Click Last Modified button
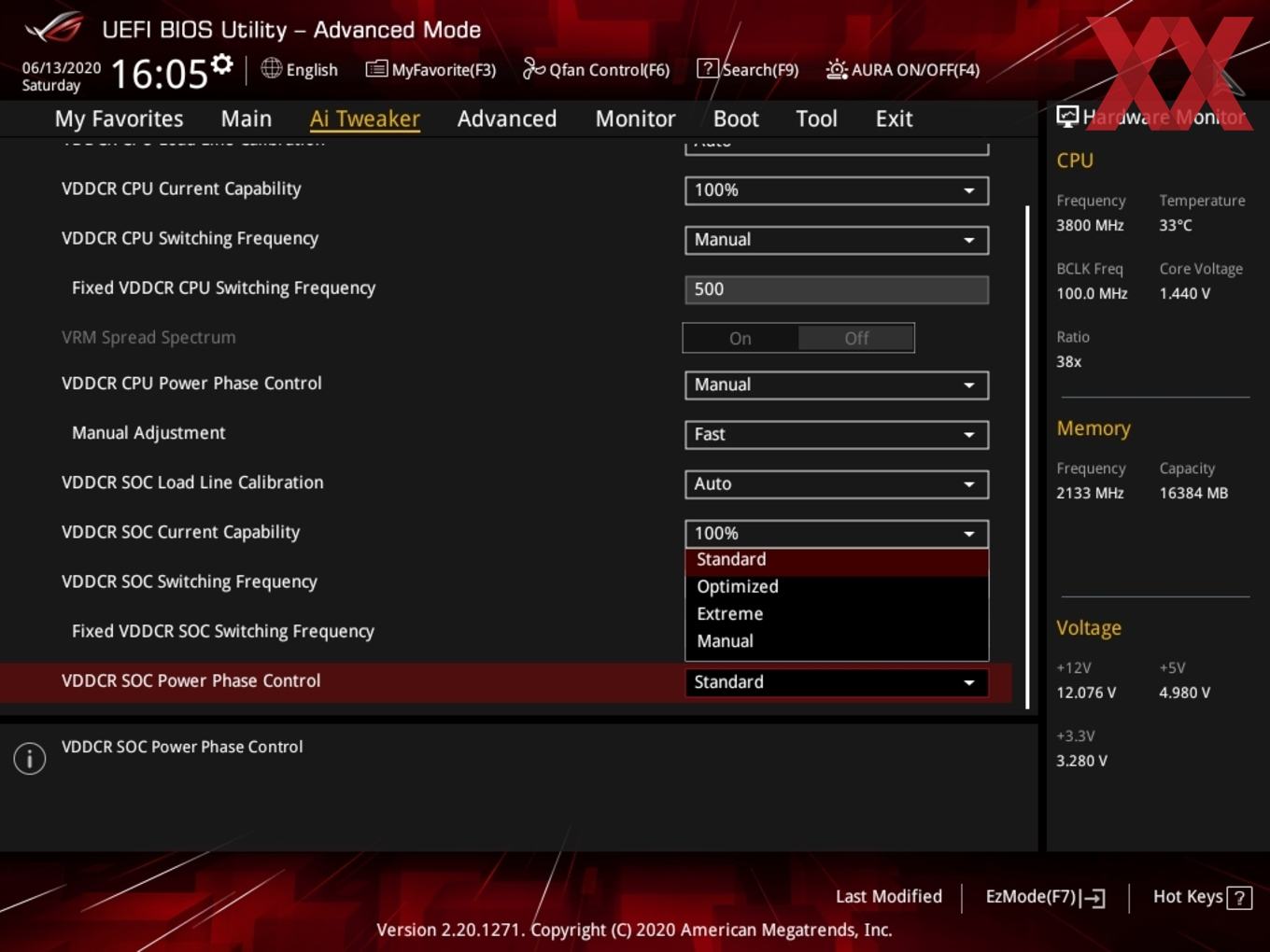This screenshot has width=1270, height=952. (889, 896)
